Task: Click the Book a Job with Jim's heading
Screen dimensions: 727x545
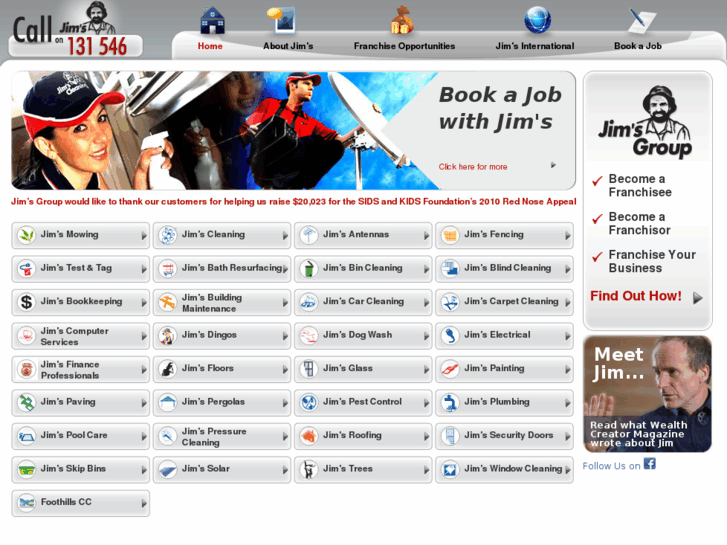Action: pyautogui.click(x=500, y=108)
